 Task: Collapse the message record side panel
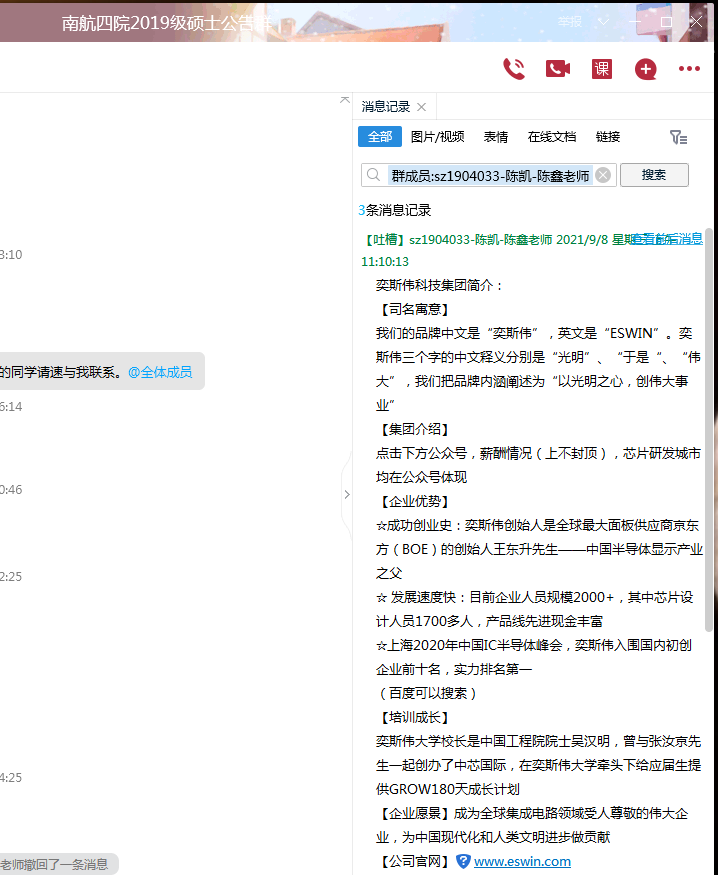pyautogui.click(x=346, y=494)
